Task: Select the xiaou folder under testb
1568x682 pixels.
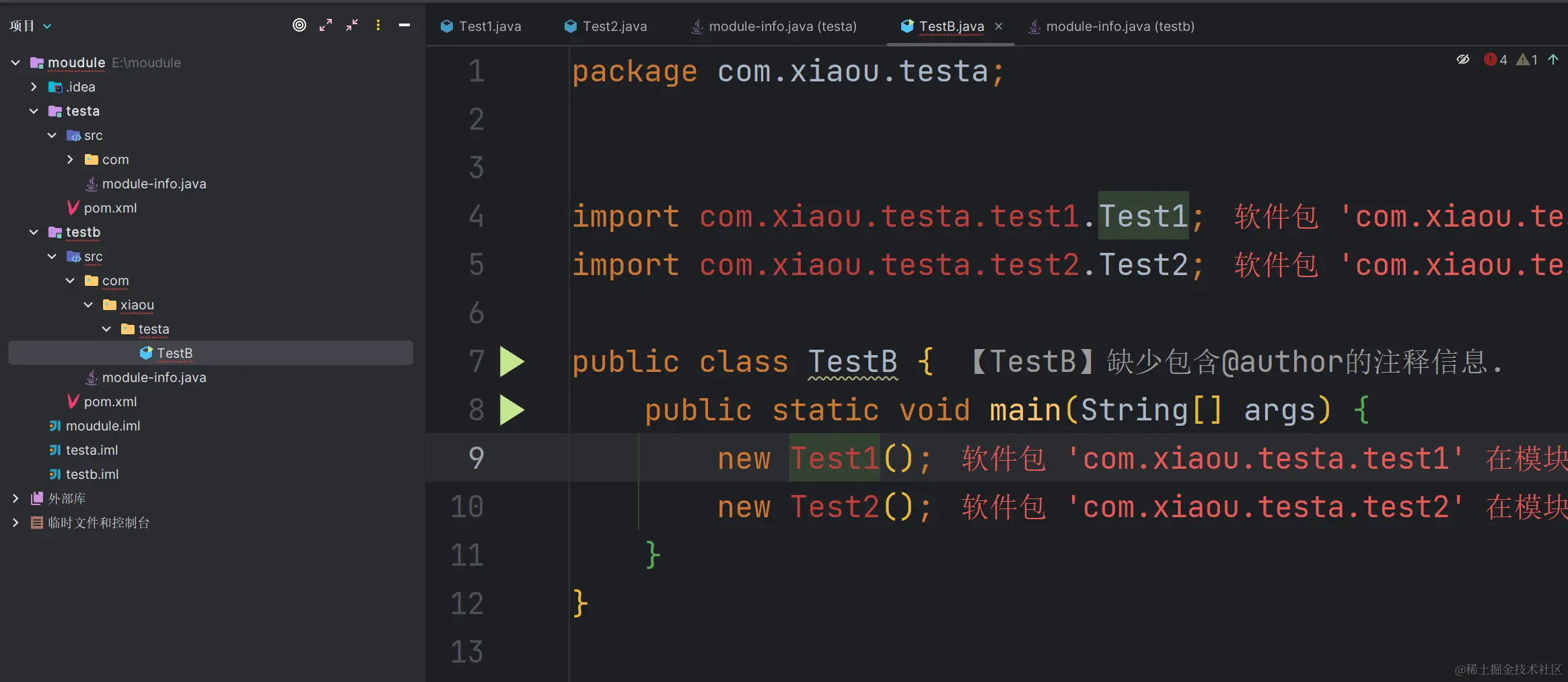Action: point(137,305)
